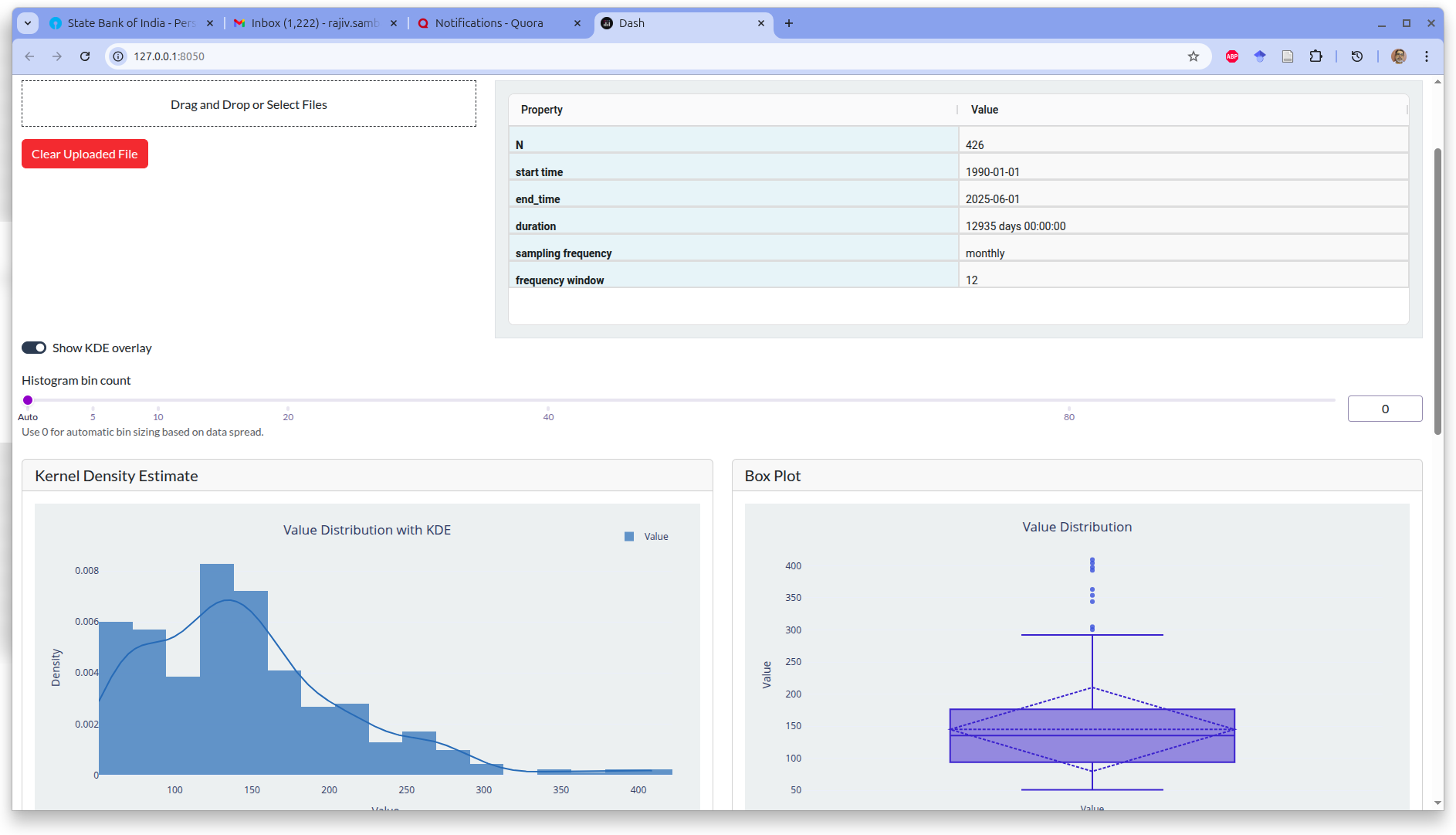Click the browser reload page icon
This screenshot has height=835, width=1456.
click(85, 56)
